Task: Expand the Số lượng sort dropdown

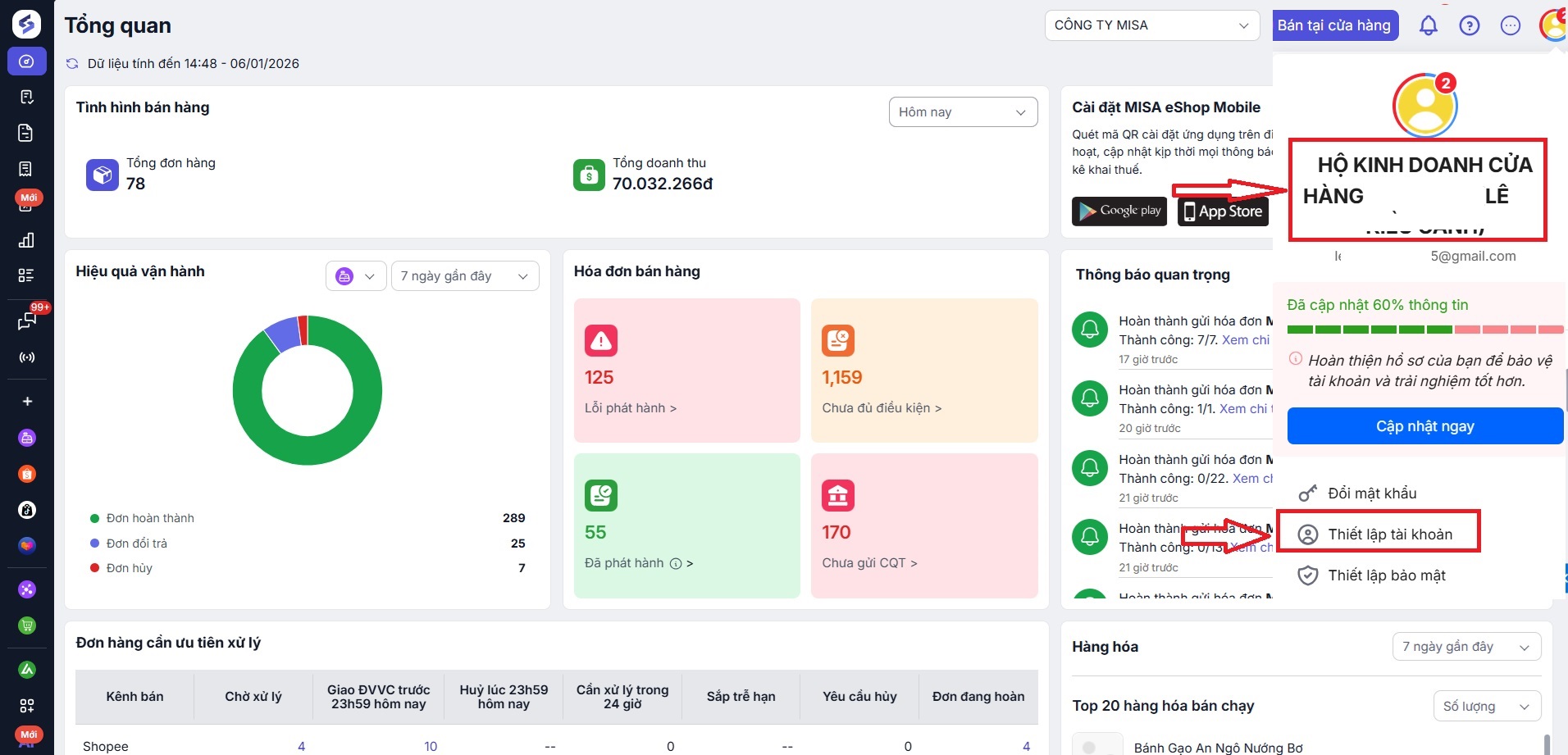Action: coord(1487,707)
